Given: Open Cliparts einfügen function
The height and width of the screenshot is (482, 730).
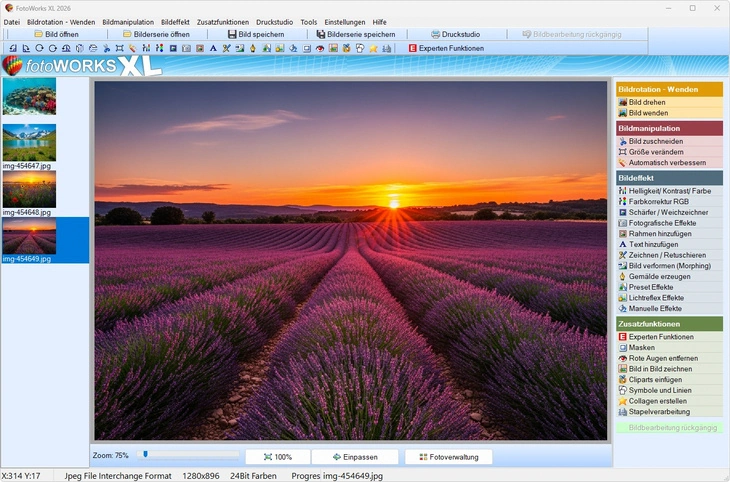Looking at the screenshot, I should pos(655,379).
